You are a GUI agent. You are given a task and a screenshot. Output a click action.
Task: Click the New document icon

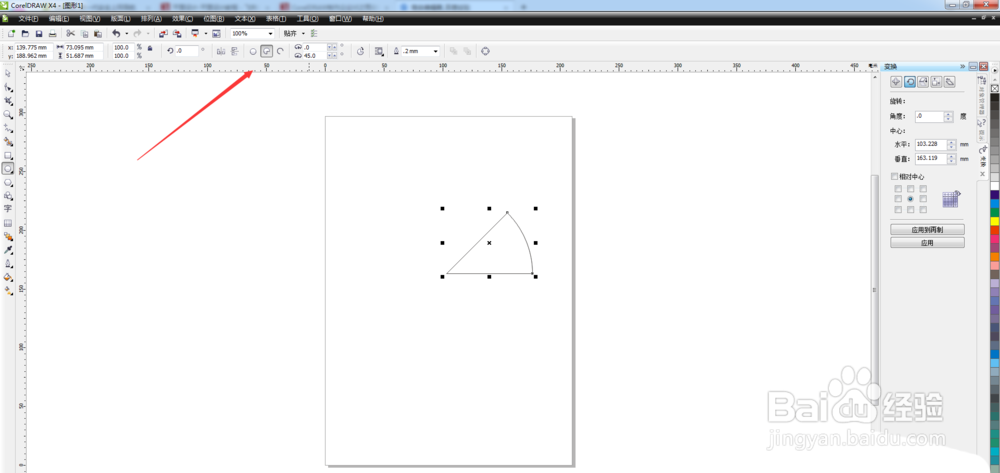[x=11, y=33]
